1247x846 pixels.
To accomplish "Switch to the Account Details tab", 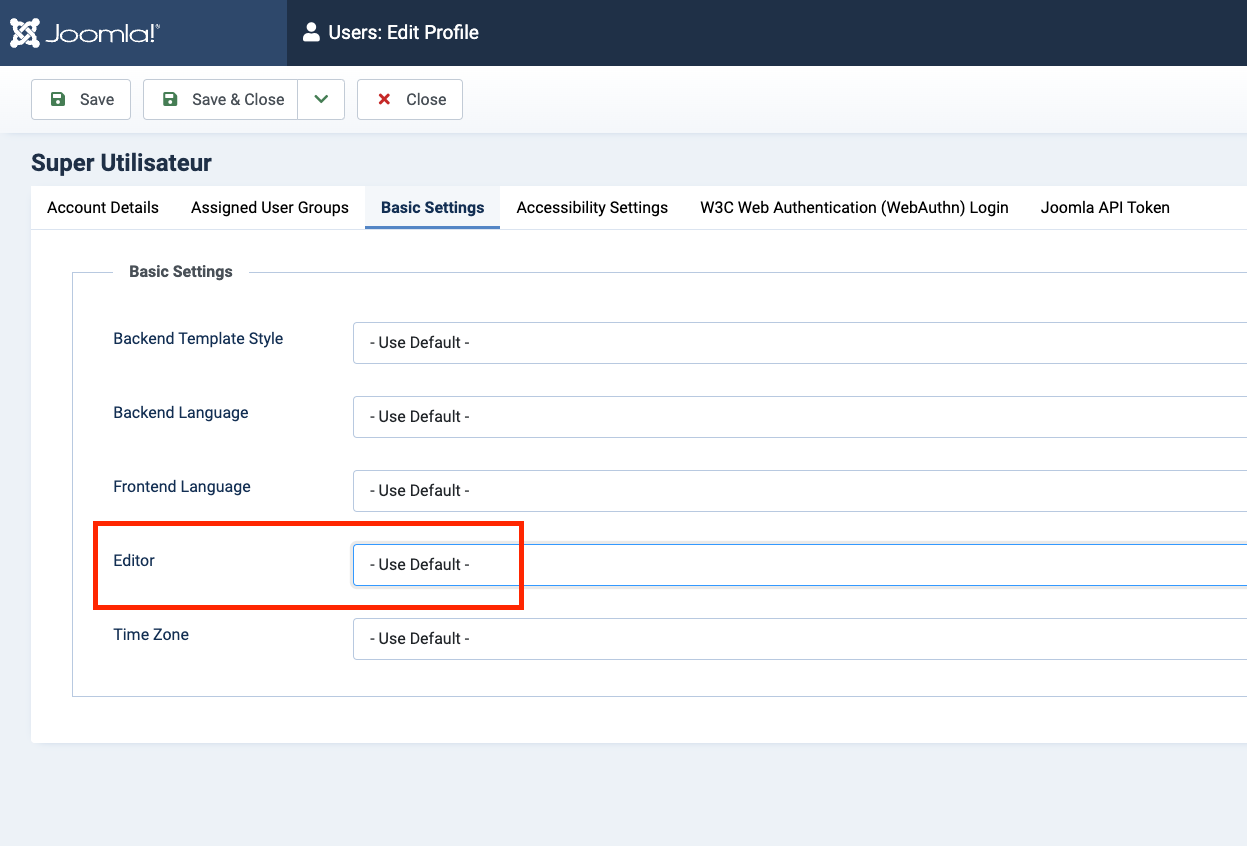I will click(103, 208).
